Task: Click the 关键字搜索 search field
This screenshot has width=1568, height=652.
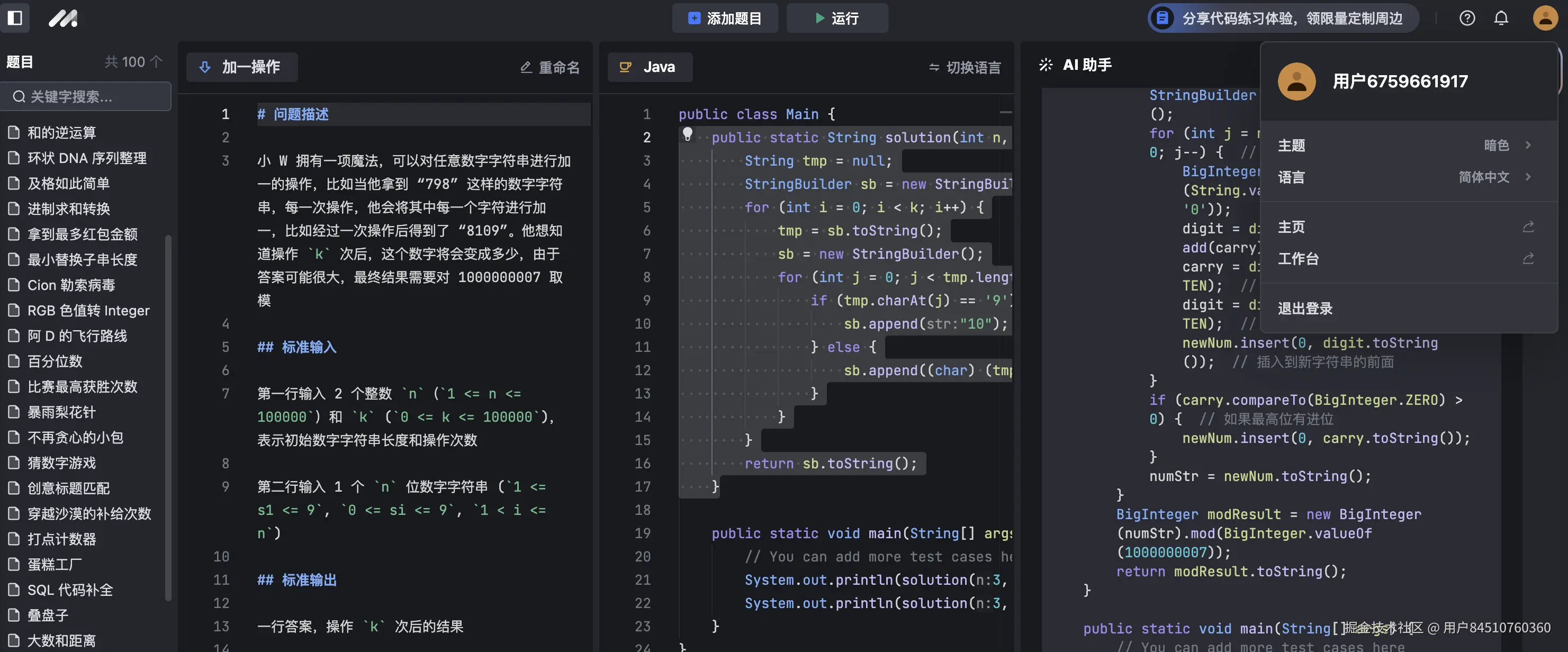Action: pos(86,96)
